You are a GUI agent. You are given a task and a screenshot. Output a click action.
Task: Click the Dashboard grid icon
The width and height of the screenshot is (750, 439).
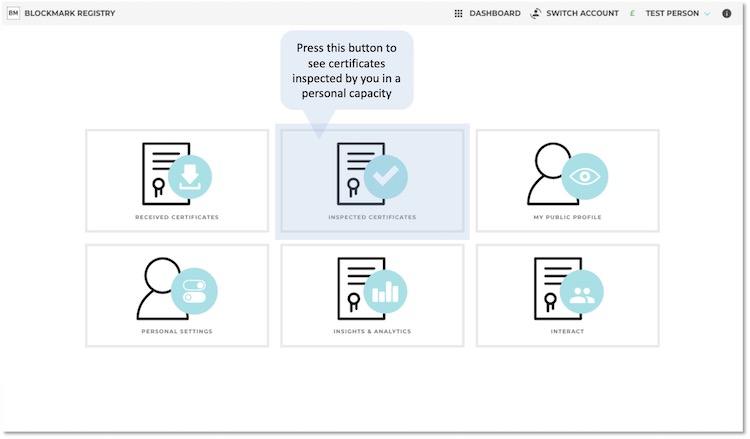tap(458, 13)
